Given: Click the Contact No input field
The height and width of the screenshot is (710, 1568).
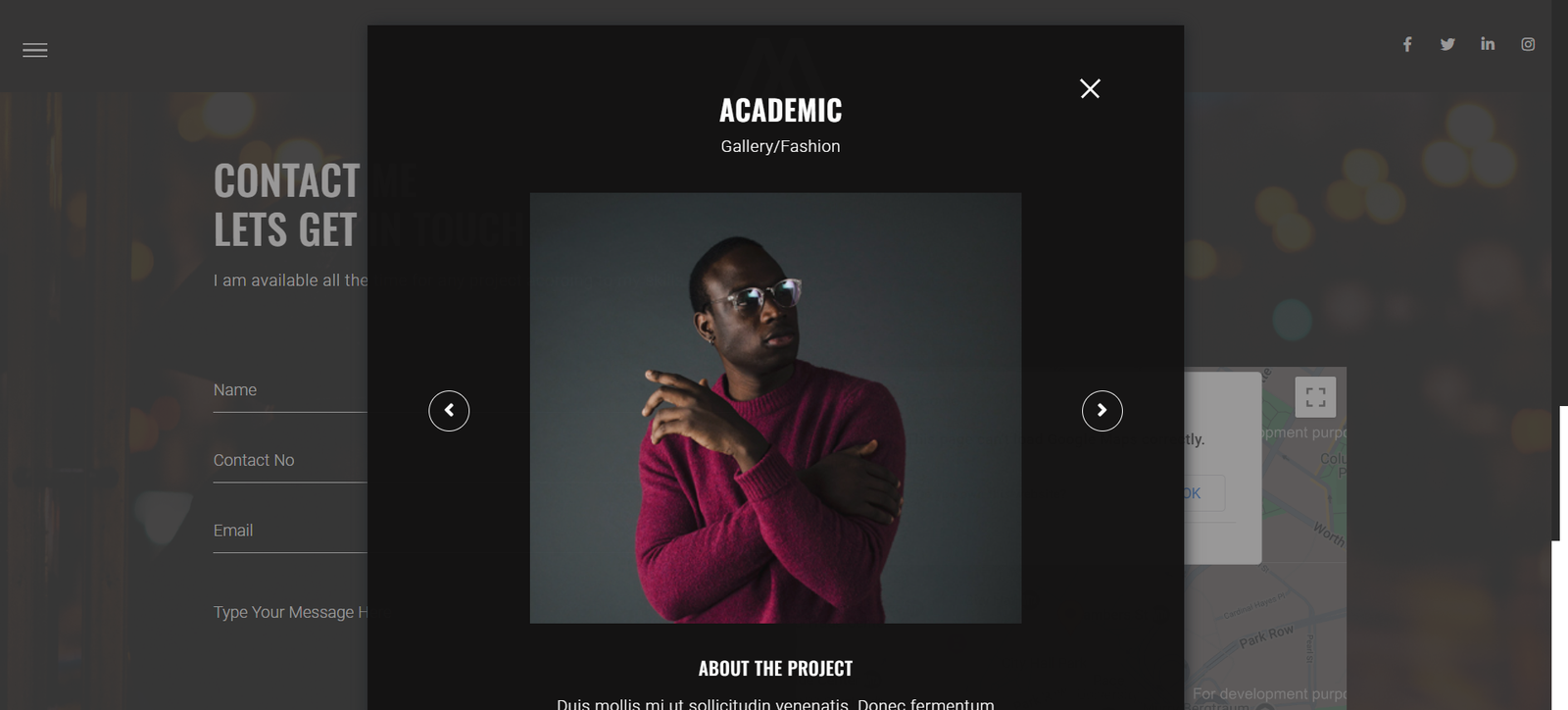Looking at the screenshot, I should tap(290, 461).
